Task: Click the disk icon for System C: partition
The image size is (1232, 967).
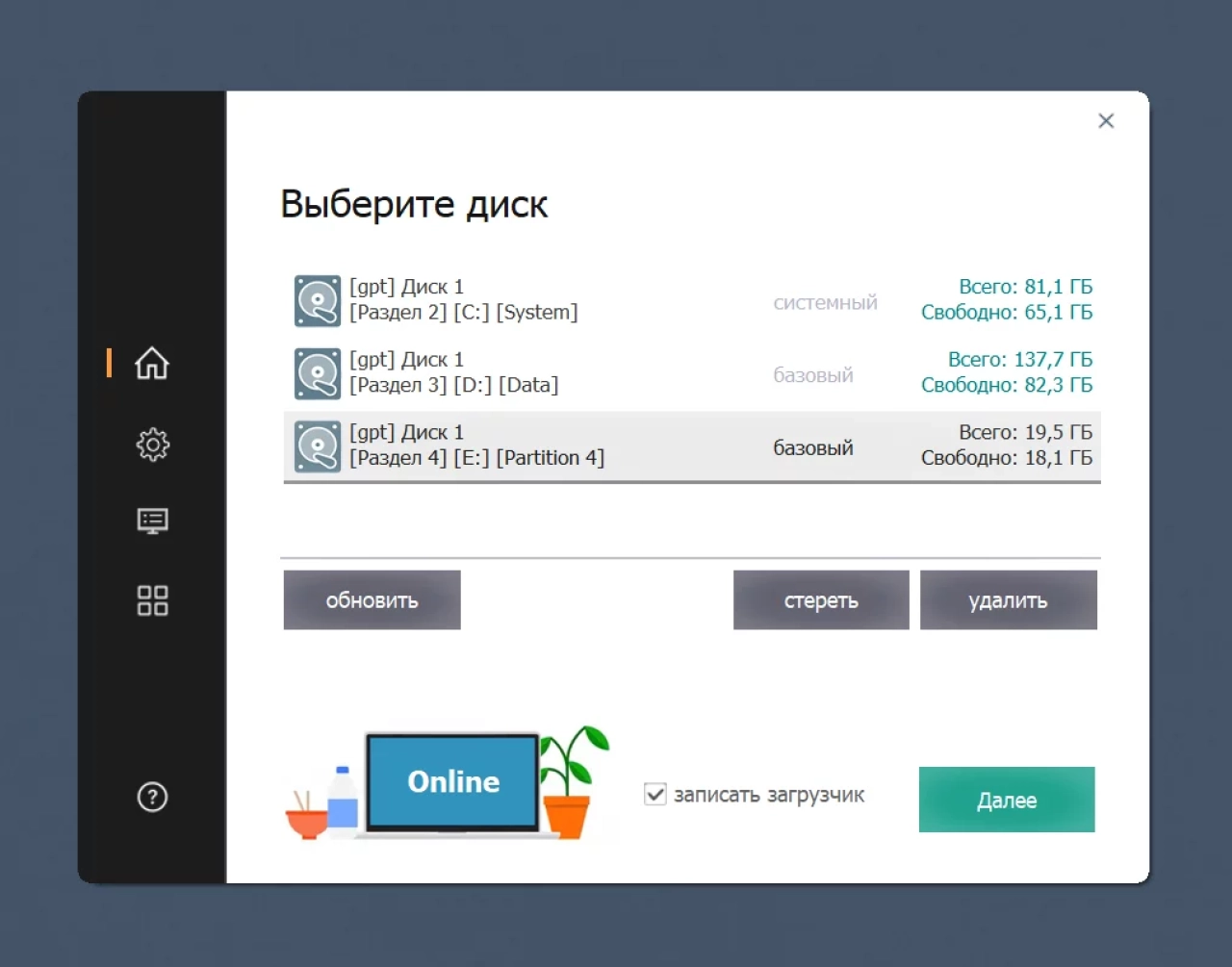Action: coord(318,301)
